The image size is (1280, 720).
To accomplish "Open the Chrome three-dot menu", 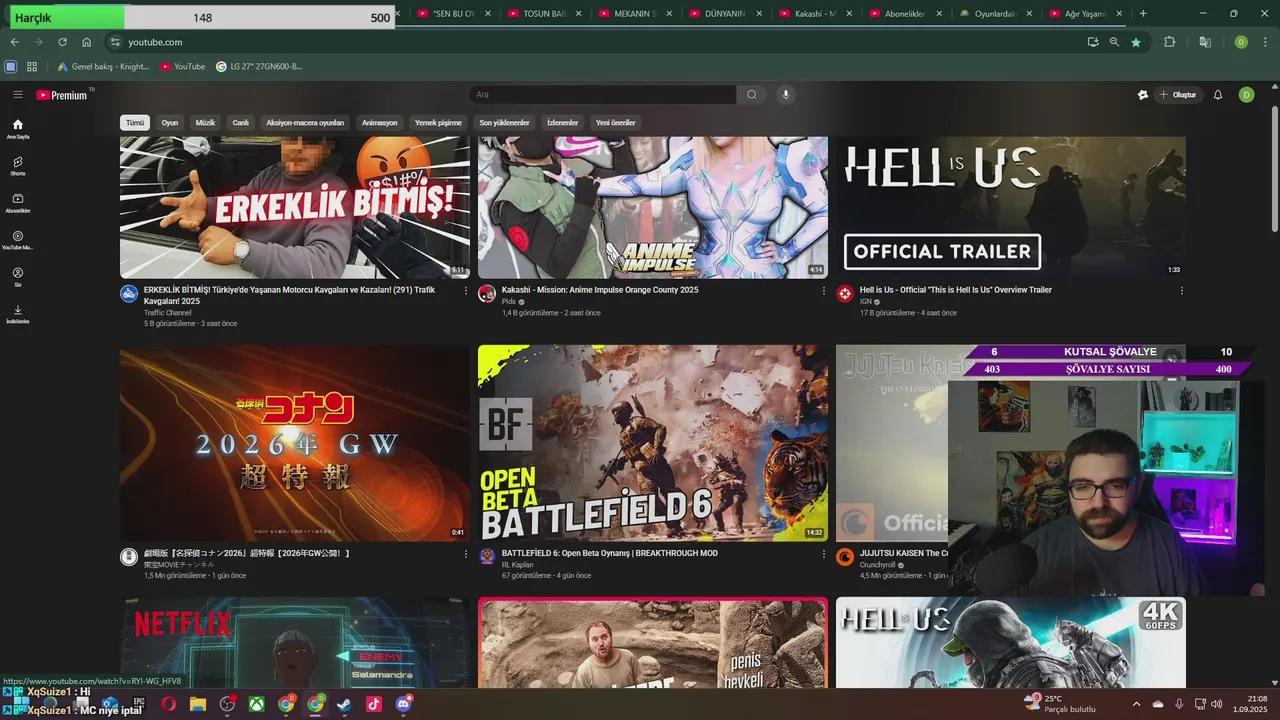I will click(x=1267, y=42).
